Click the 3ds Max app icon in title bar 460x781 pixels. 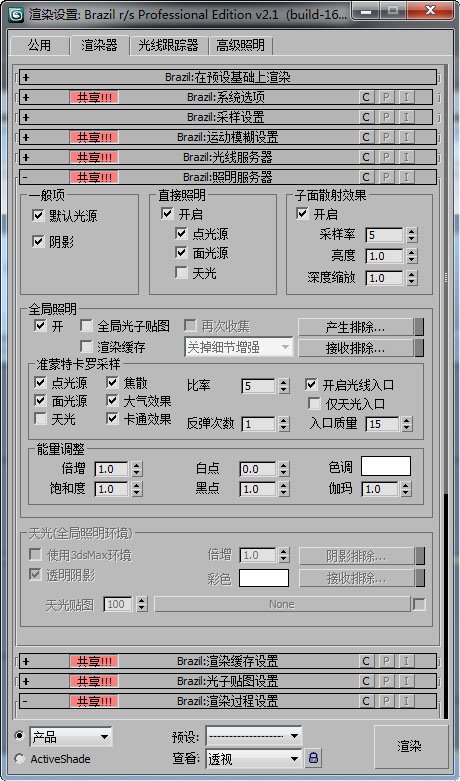(x=16, y=14)
